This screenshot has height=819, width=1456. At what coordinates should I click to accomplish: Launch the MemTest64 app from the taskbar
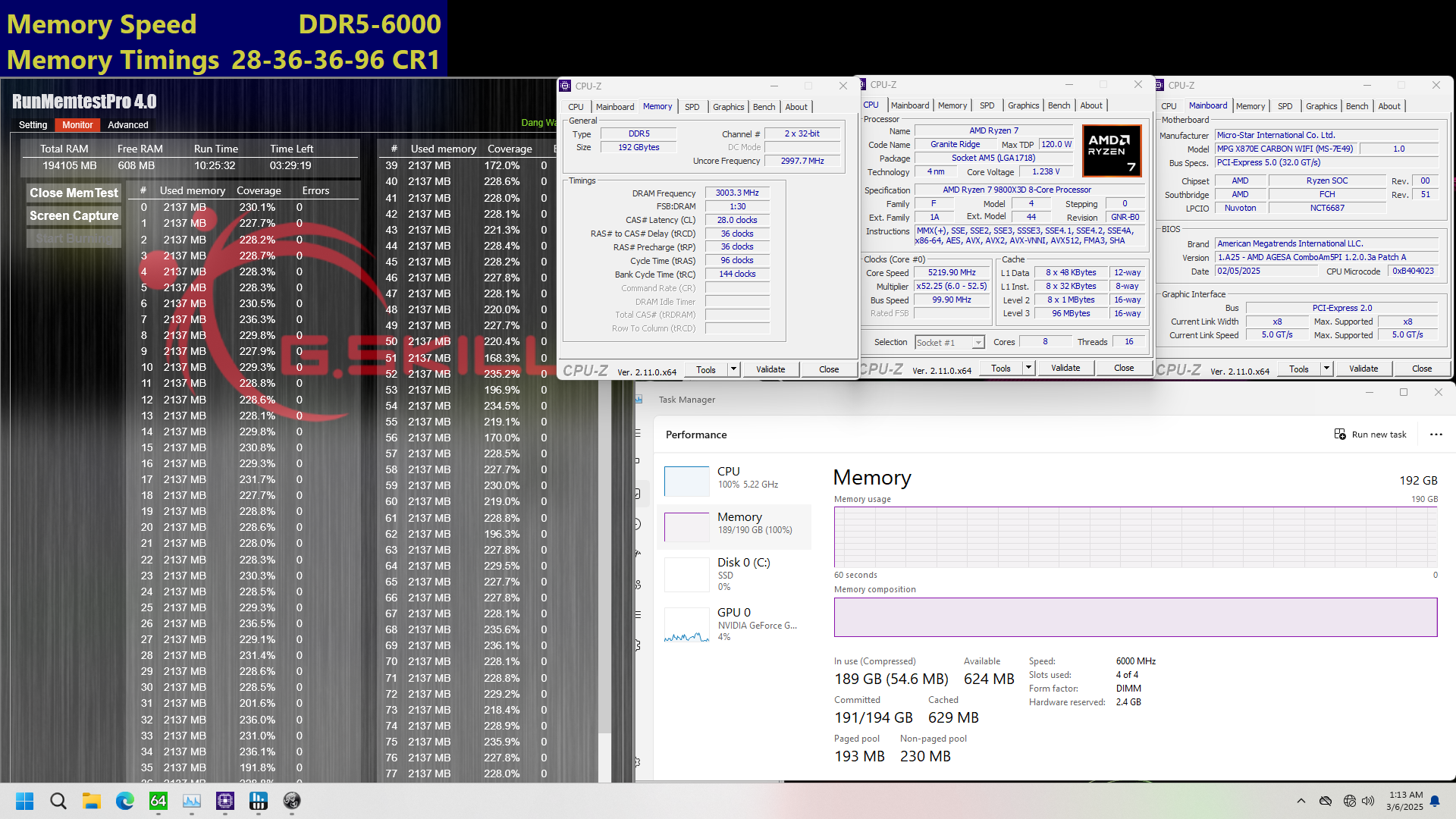point(158,801)
